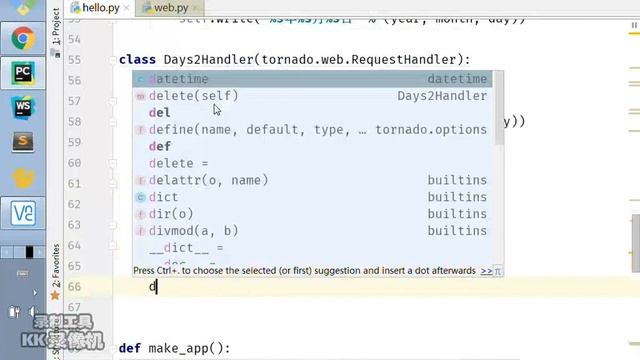The height and width of the screenshot is (360, 640).
Task: Toggle the fold marker on line 60
Action: click(x=113, y=163)
